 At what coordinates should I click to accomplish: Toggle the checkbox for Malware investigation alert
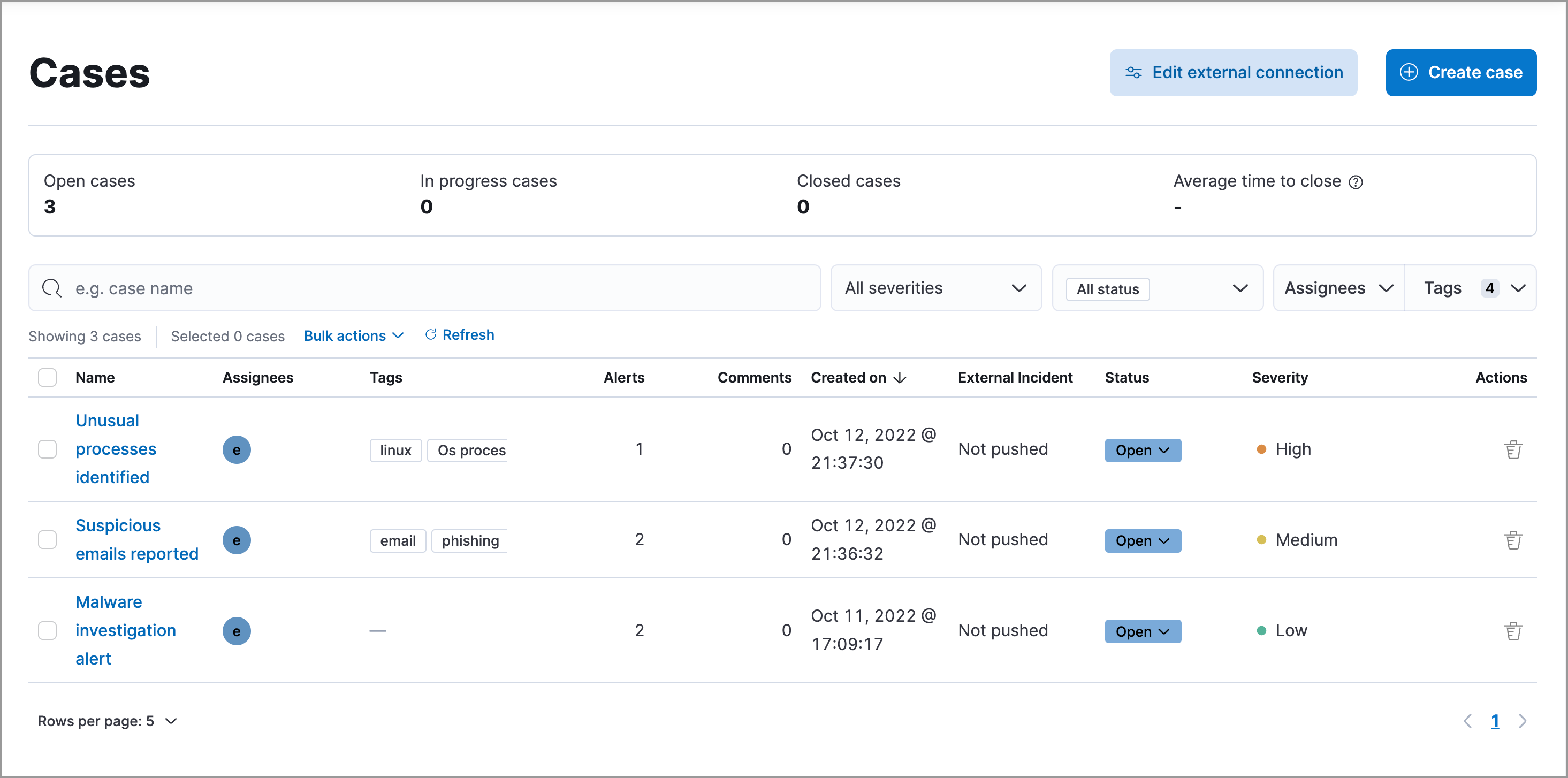48,629
